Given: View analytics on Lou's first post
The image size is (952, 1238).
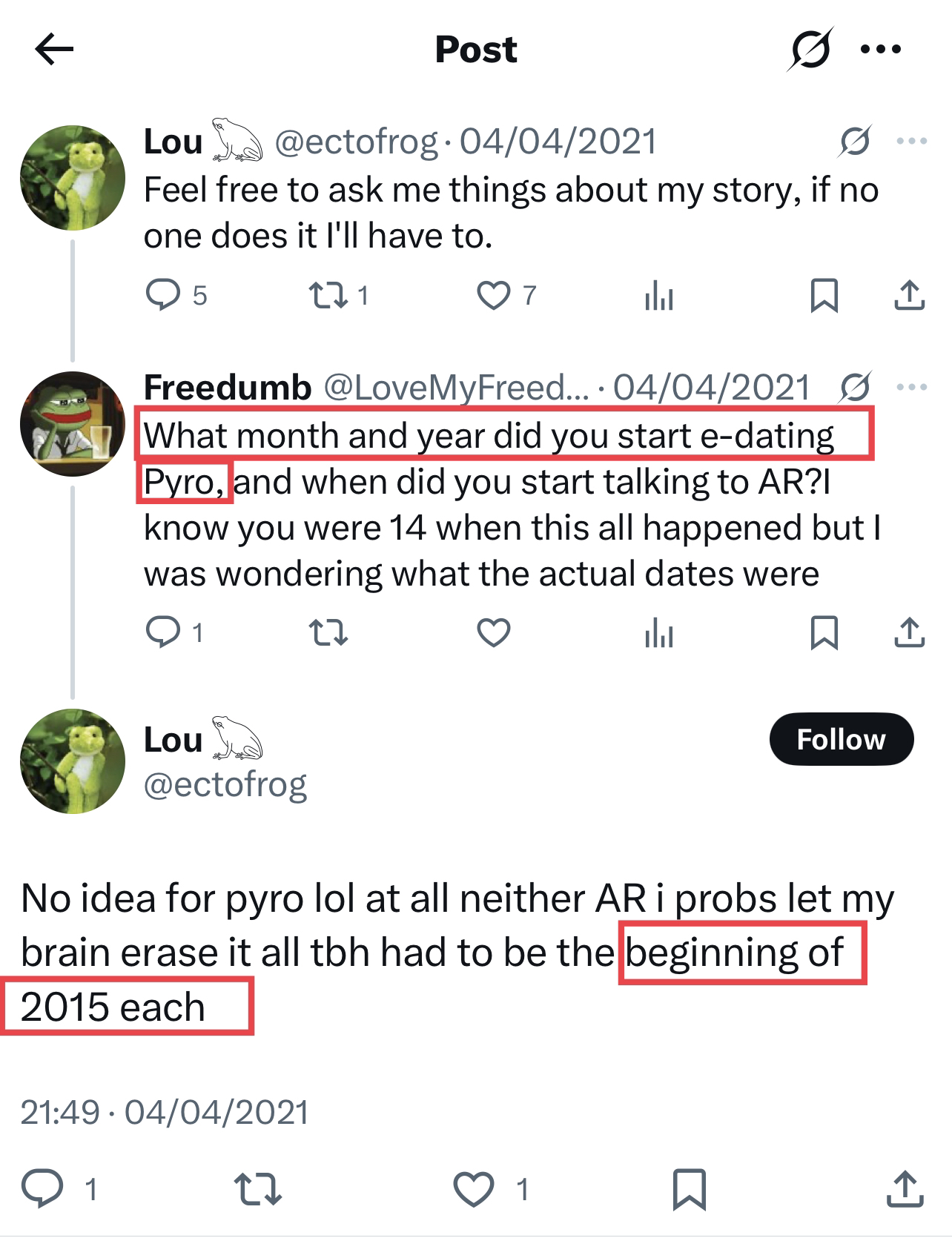Looking at the screenshot, I should click(x=658, y=297).
